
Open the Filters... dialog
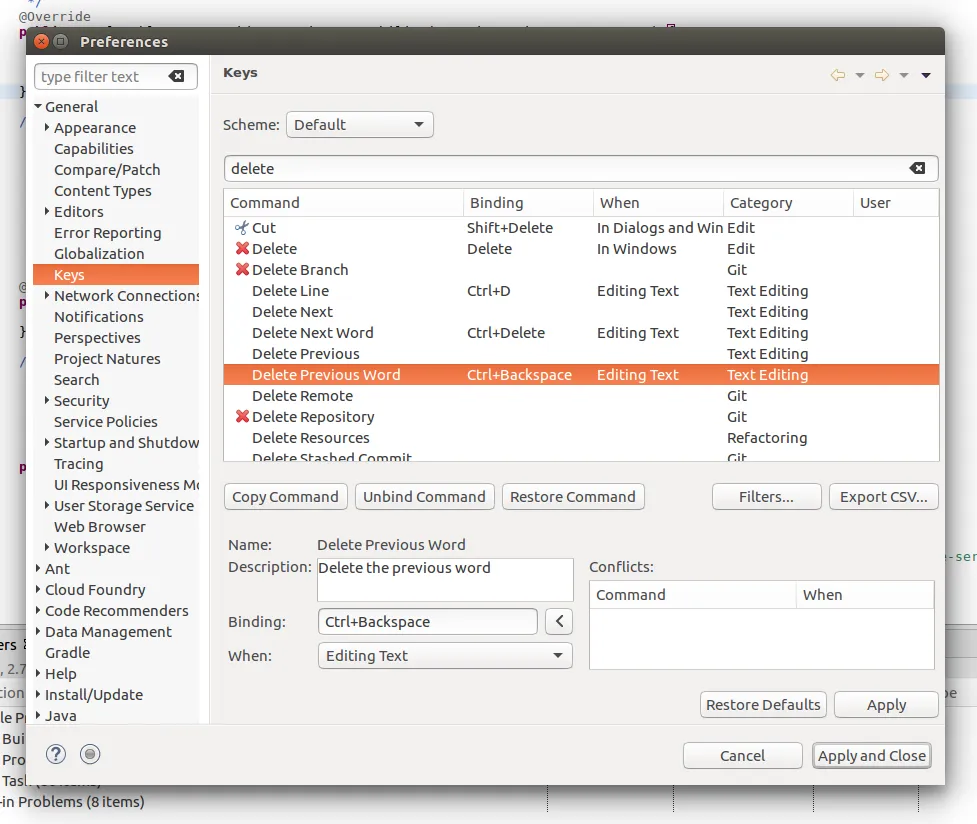766,497
